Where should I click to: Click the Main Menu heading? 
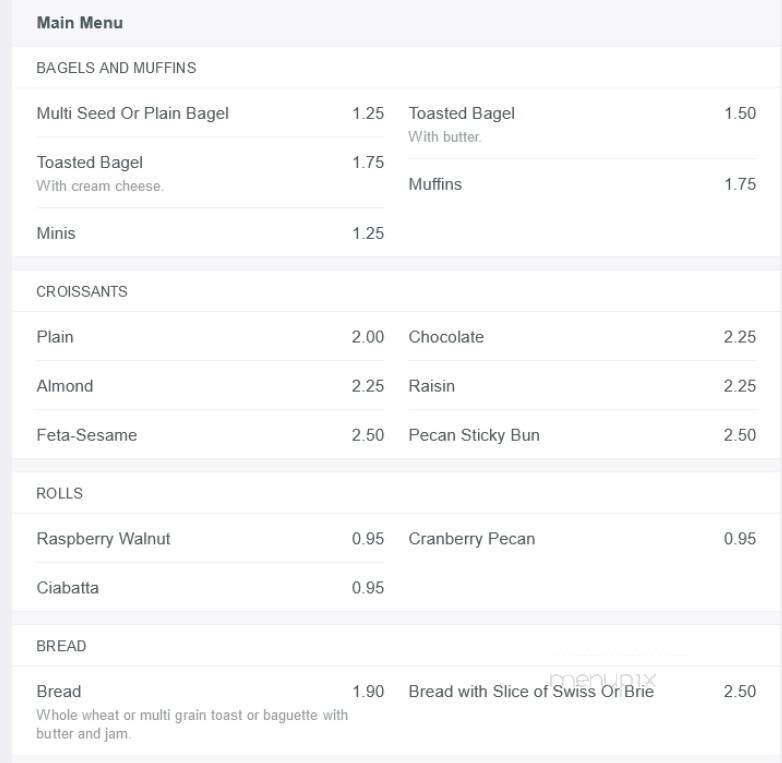click(x=80, y=23)
